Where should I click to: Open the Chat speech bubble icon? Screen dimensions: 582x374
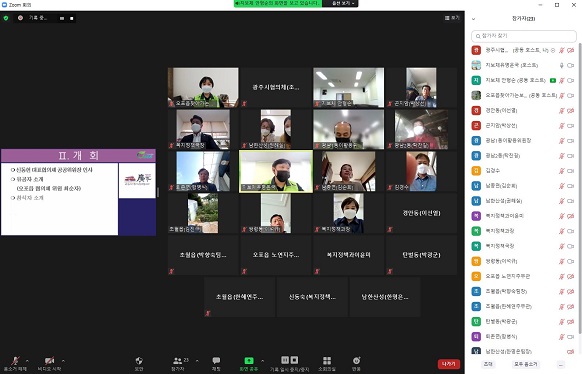[216, 360]
